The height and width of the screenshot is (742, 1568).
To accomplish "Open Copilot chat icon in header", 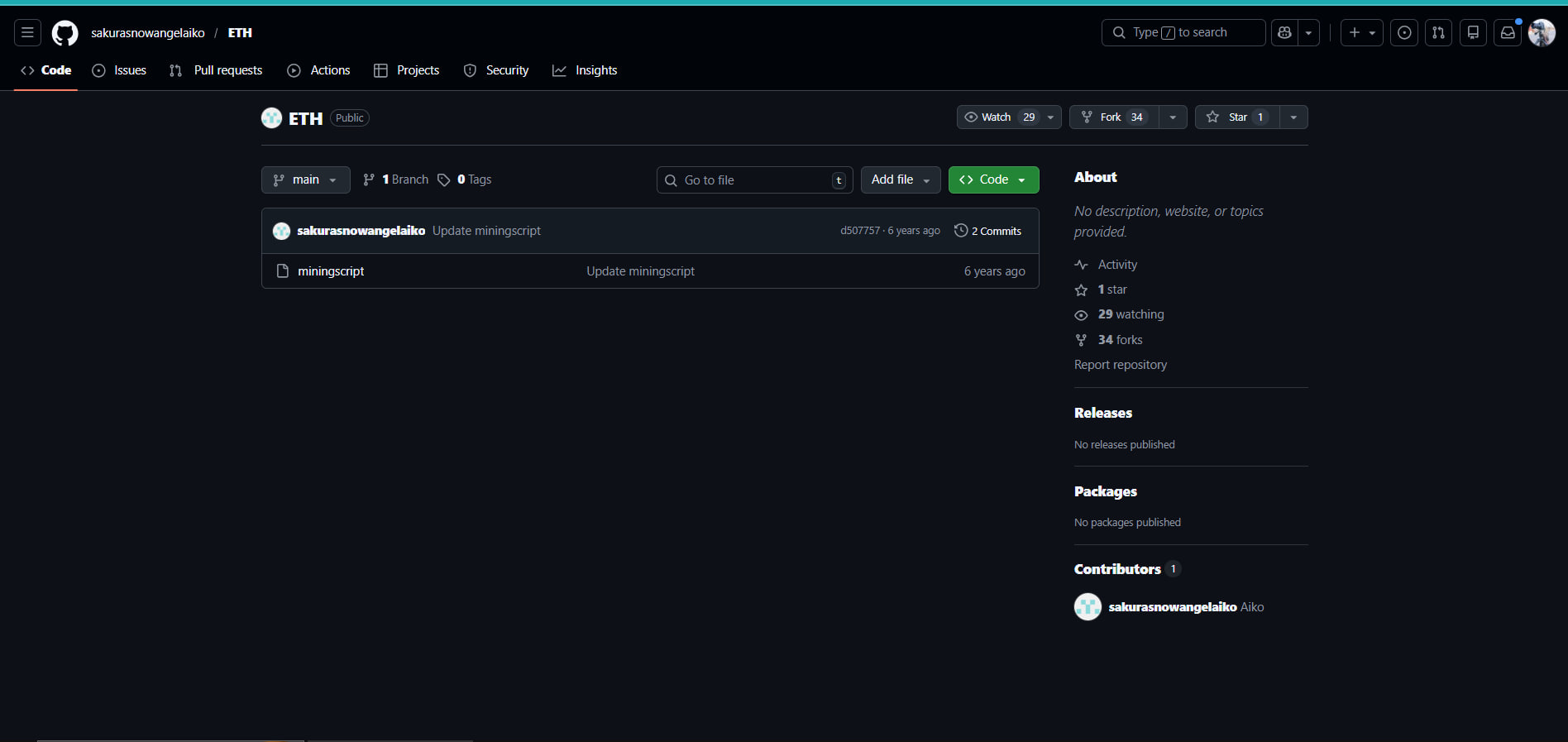I will [1284, 33].
